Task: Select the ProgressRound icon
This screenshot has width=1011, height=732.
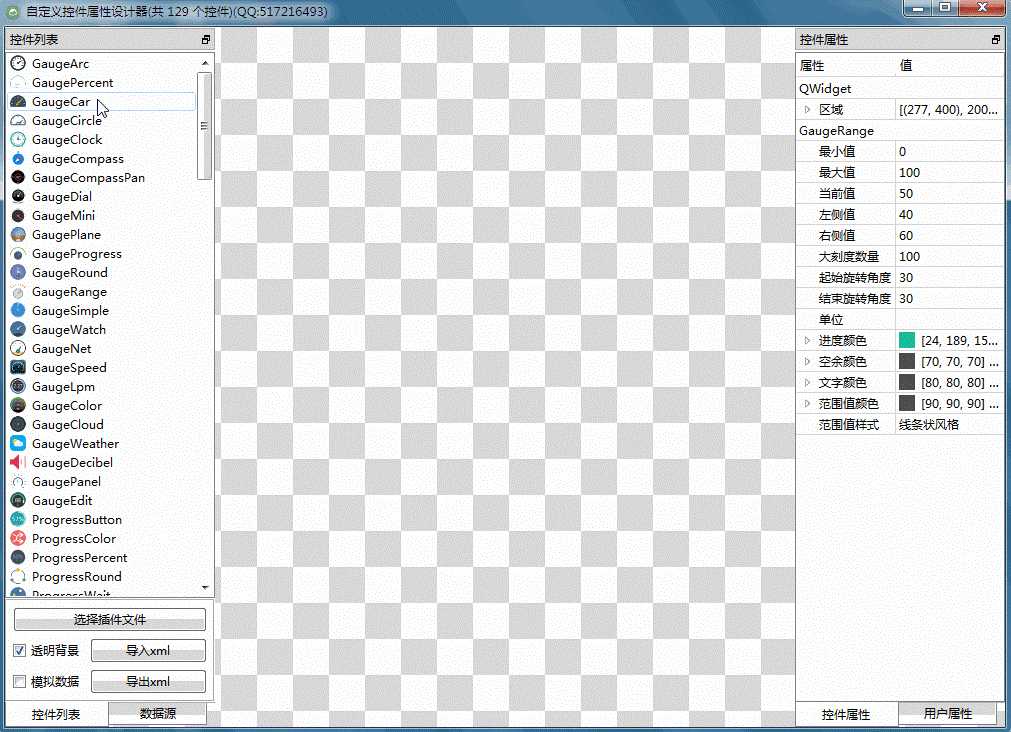Action: [x=18, y=577]
